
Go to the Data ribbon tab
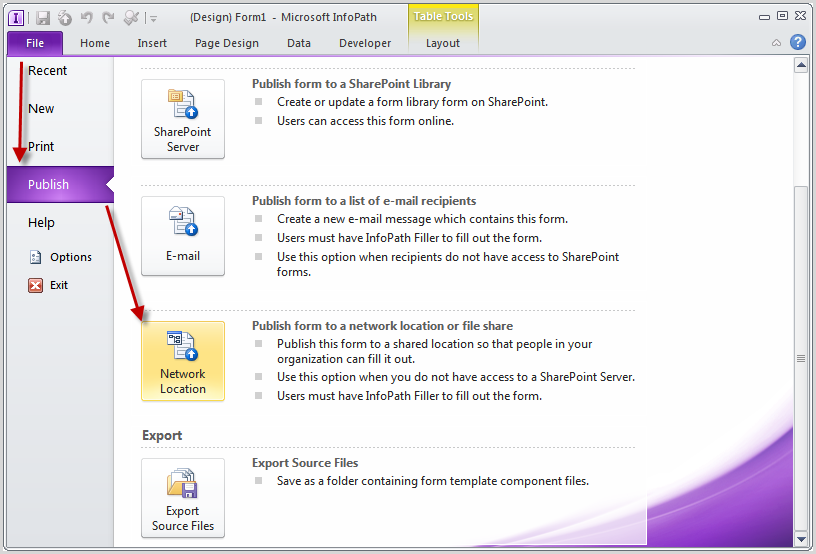click(299, 43)
